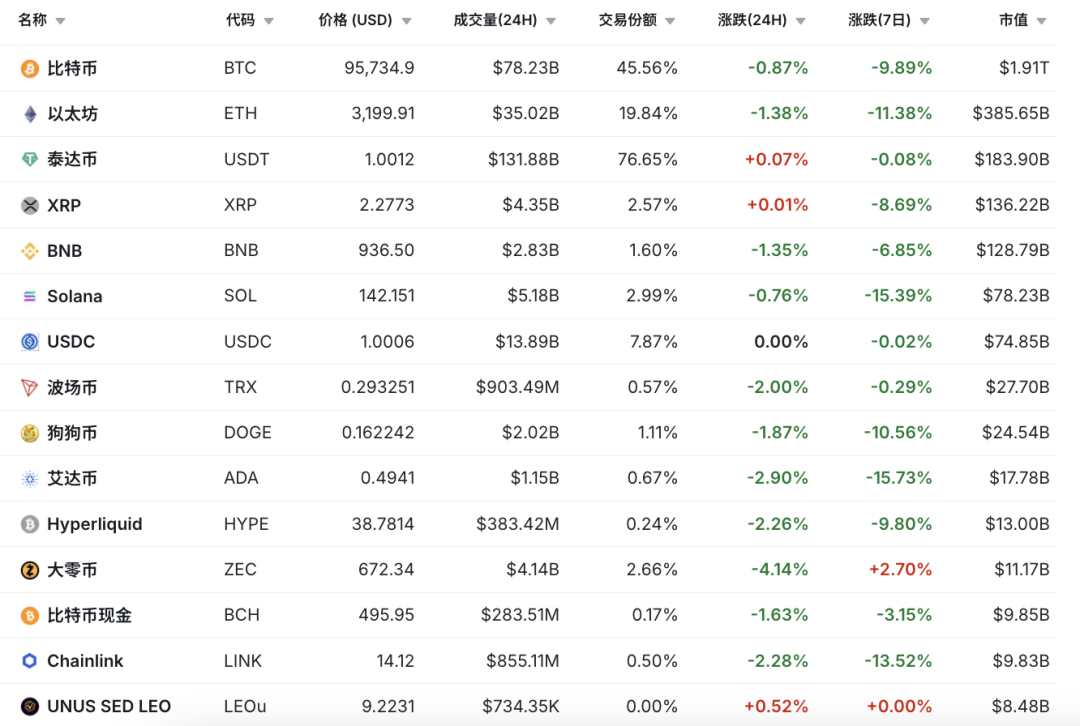The image size is (1080, 726).
Task: Click the Hyperliquid name link
Action: (x=94, y=523)
